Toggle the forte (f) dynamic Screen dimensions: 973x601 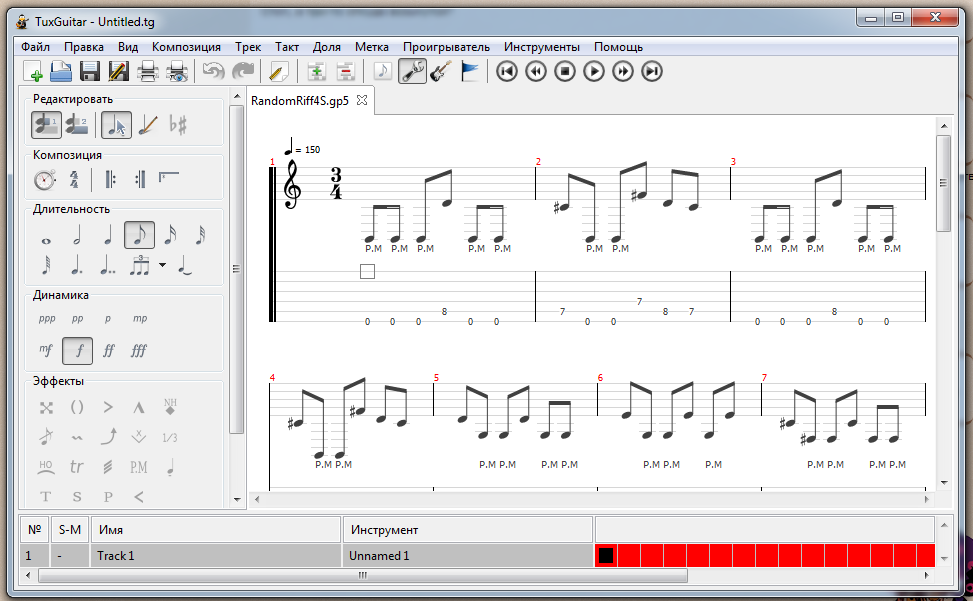77,351
